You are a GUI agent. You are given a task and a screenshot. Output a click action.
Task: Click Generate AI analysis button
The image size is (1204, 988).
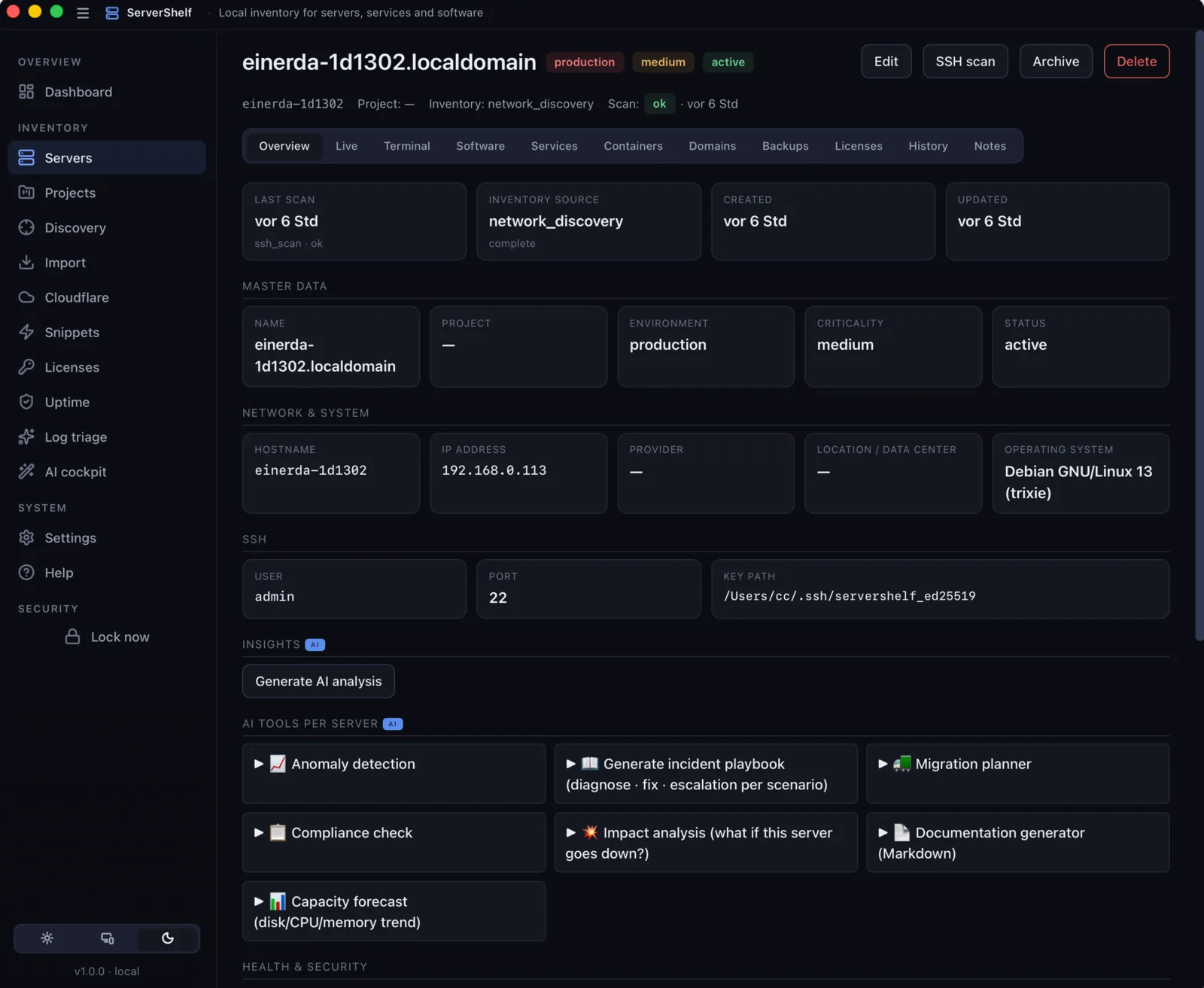(318, 681)
